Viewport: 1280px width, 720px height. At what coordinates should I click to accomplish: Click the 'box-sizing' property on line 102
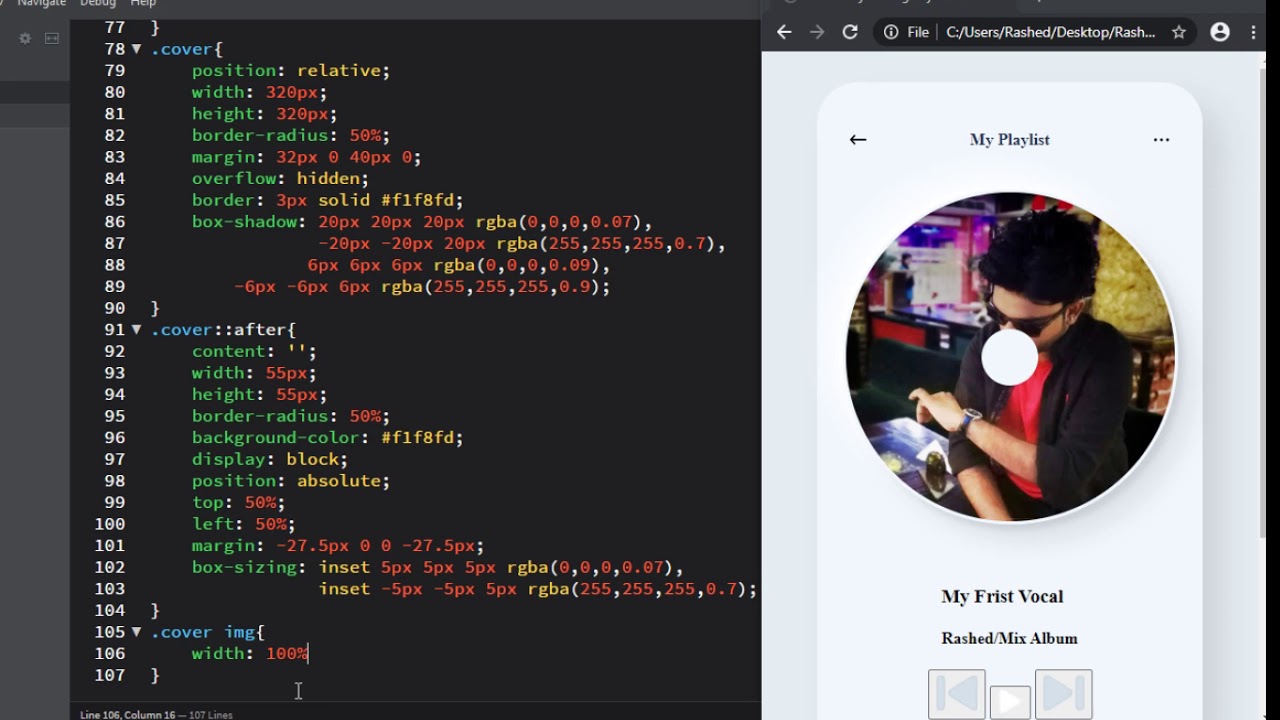(245, 567)
